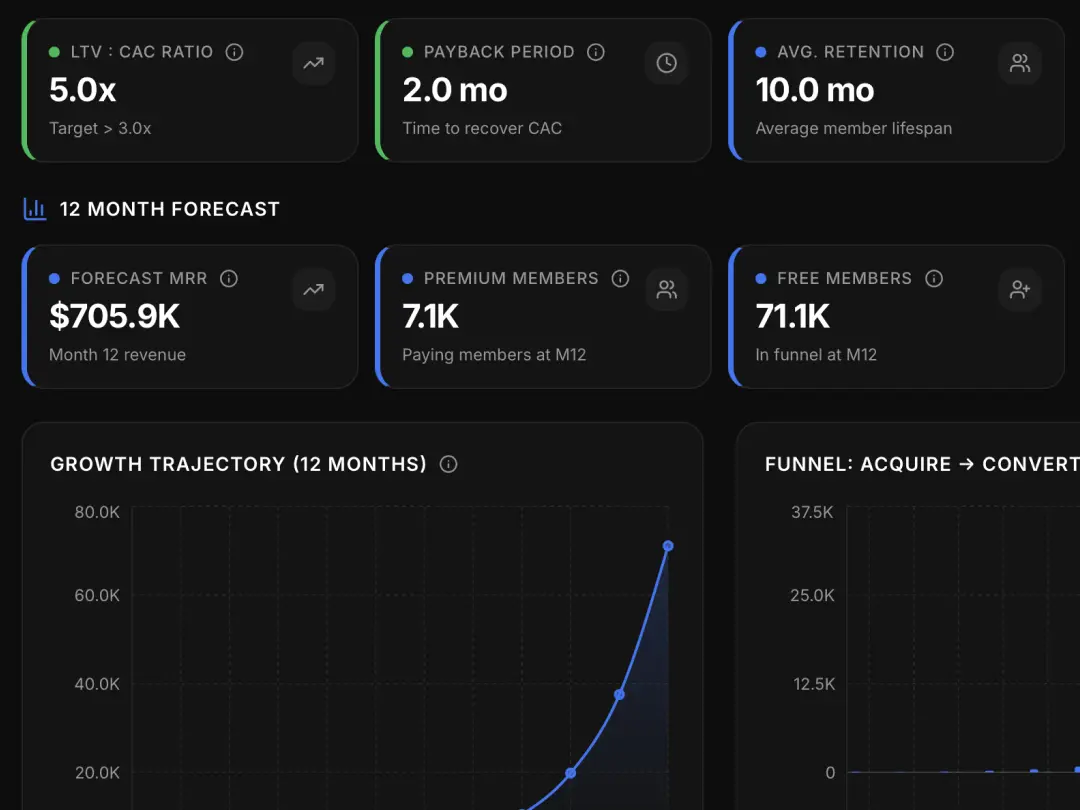
Task: Click the 12 Month Forecast section heading
Action: coord(169,209)
